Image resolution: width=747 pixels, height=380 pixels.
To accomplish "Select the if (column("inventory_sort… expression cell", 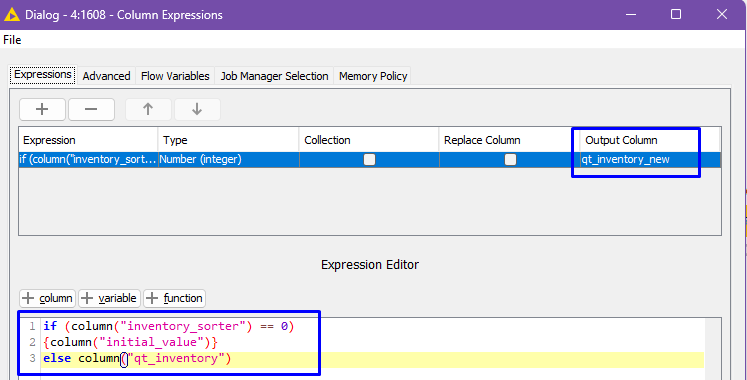I will tap(88, 160).
